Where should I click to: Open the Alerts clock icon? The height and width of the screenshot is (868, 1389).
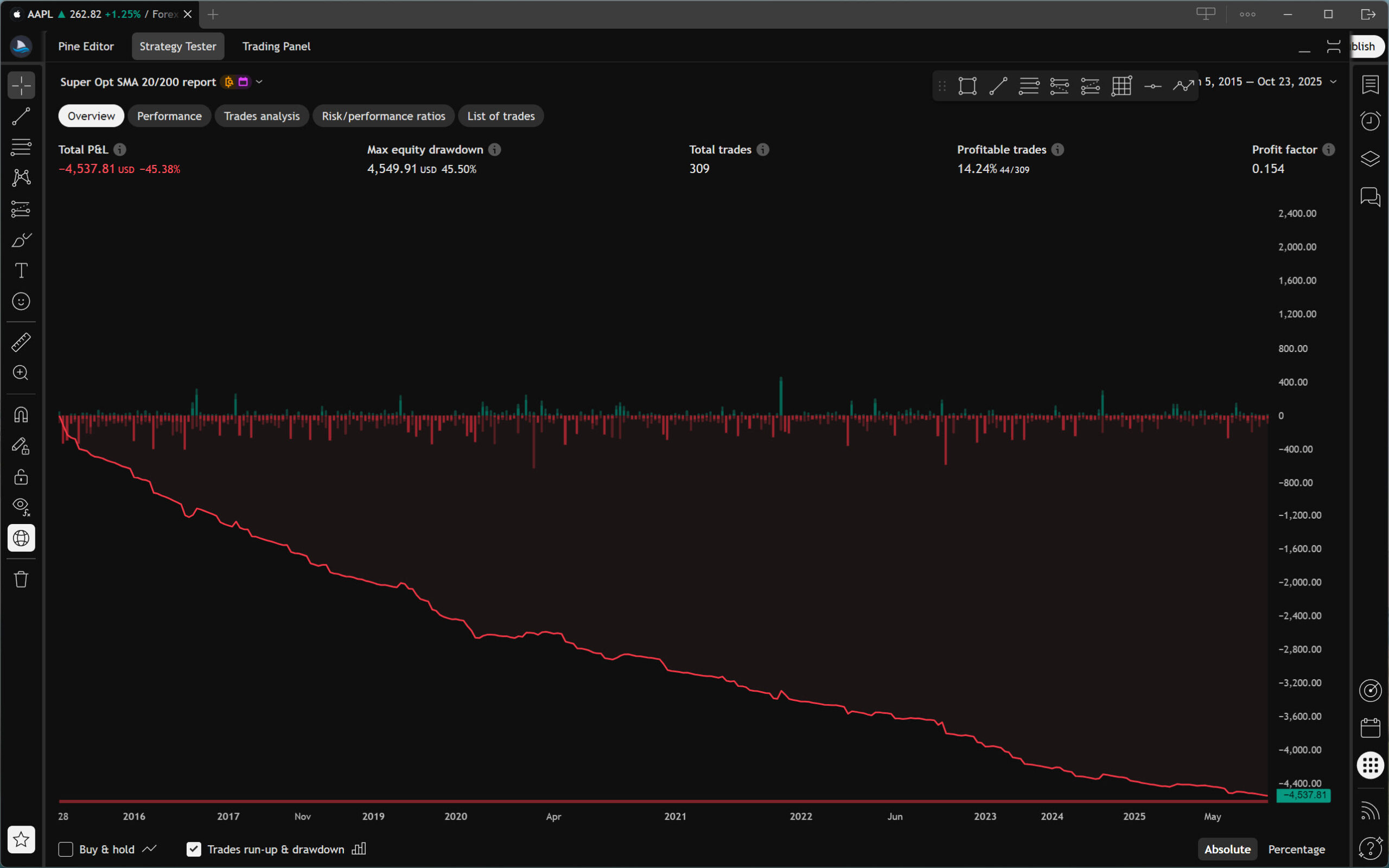point(1370,120)
